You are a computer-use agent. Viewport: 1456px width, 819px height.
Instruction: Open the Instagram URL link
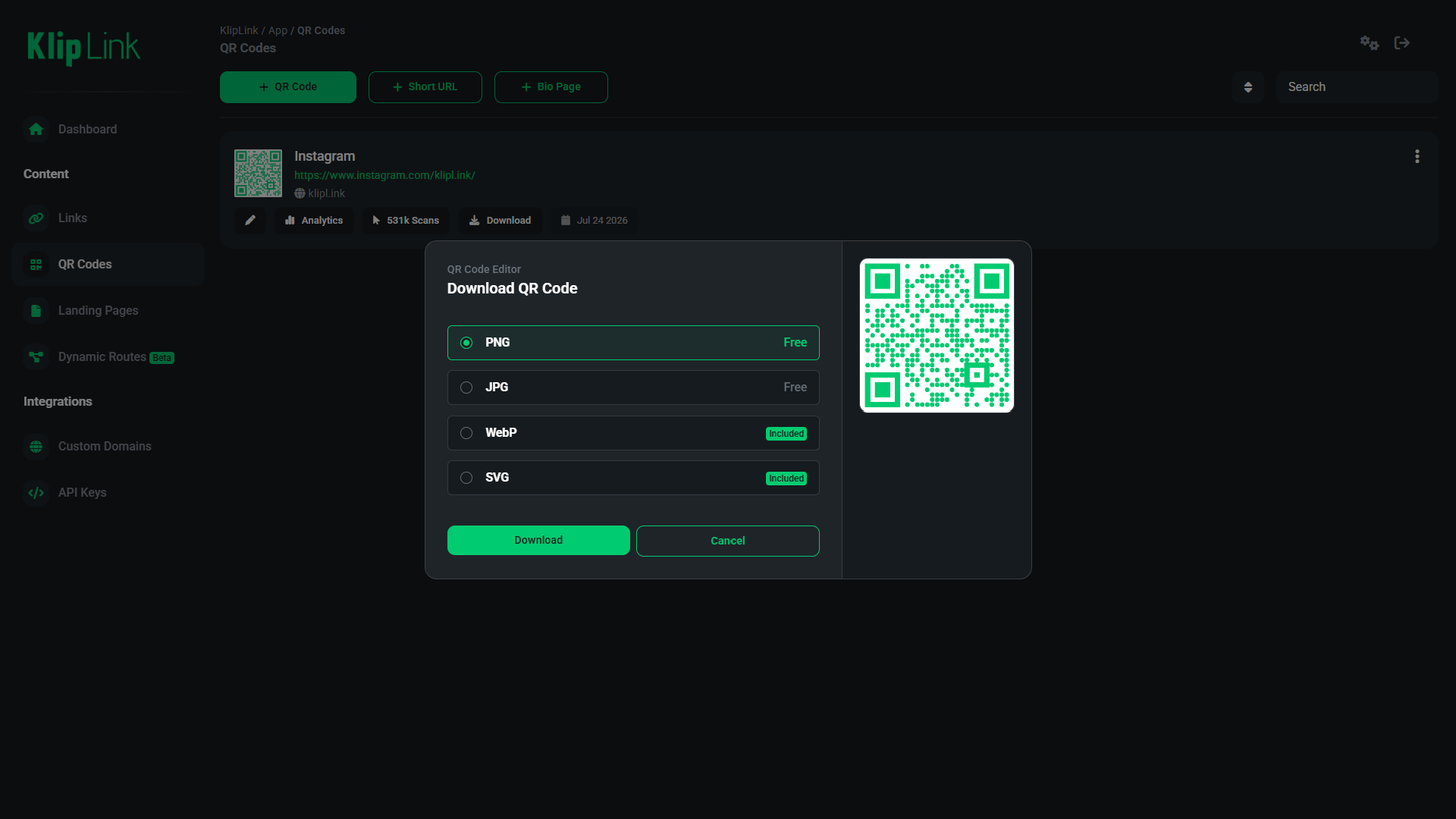click(x=384, y=175)
